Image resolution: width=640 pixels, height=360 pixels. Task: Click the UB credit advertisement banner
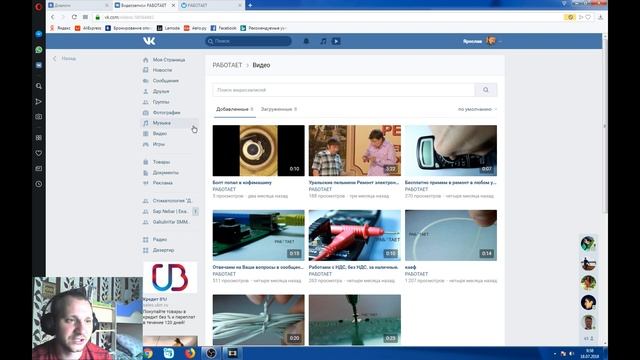click(x=170, y=278)
